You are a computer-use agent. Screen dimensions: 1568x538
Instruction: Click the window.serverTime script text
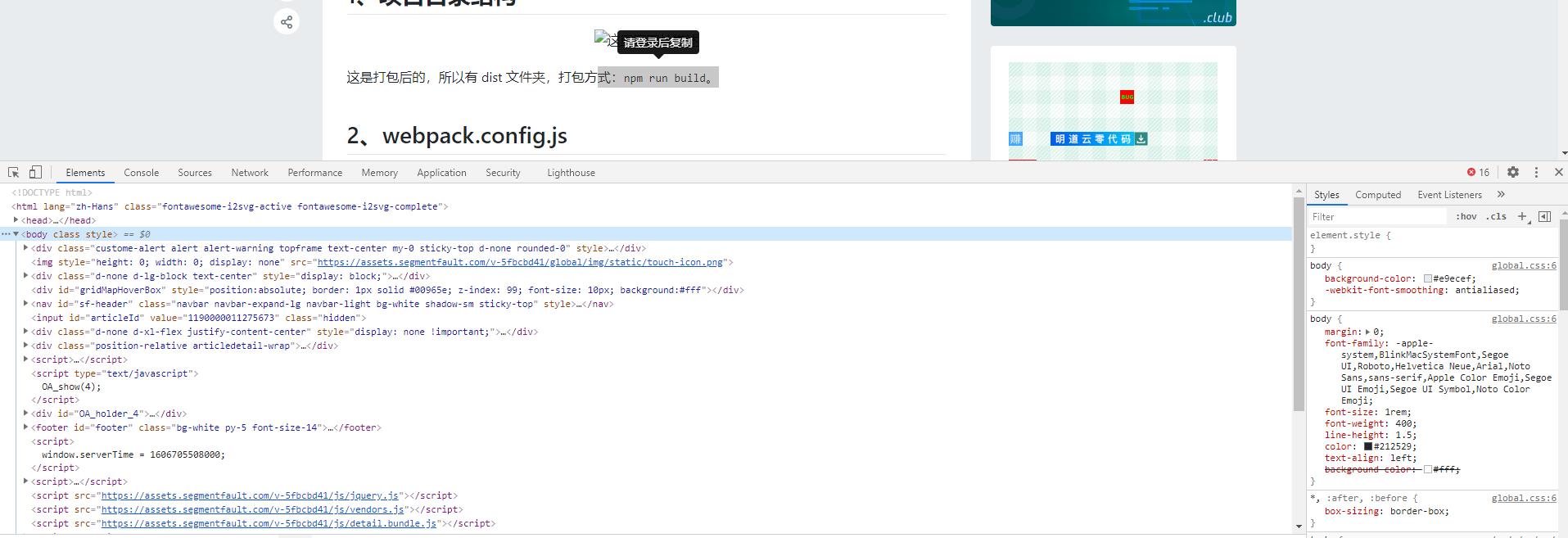tap(133, 454)
